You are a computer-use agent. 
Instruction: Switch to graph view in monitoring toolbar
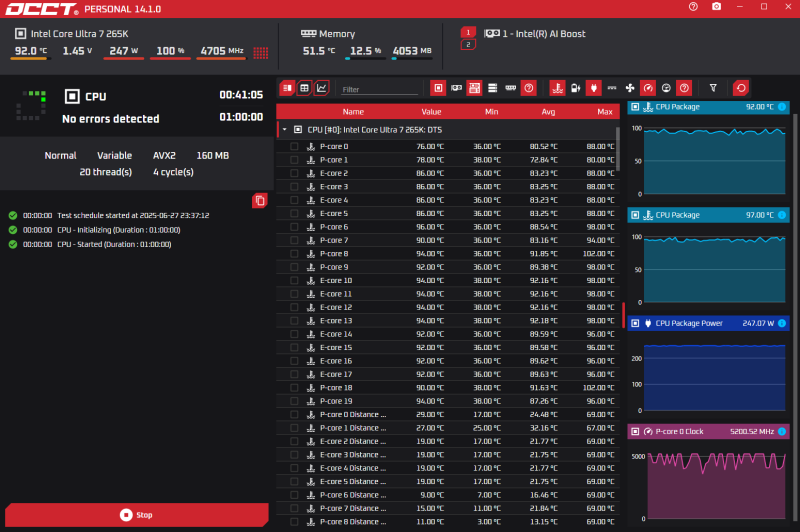321,88
